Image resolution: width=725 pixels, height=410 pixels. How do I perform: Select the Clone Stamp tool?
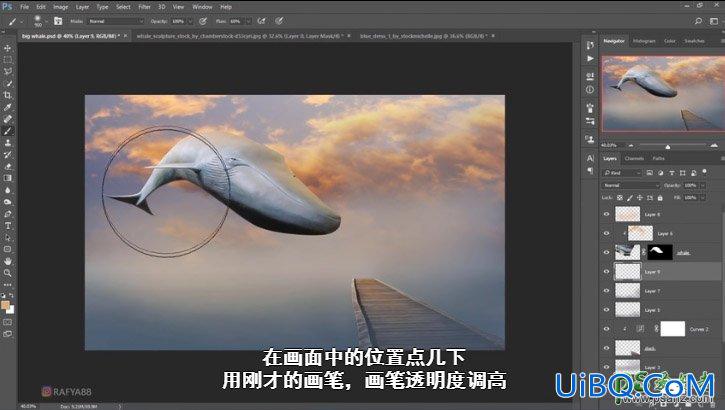click(8, 143)
